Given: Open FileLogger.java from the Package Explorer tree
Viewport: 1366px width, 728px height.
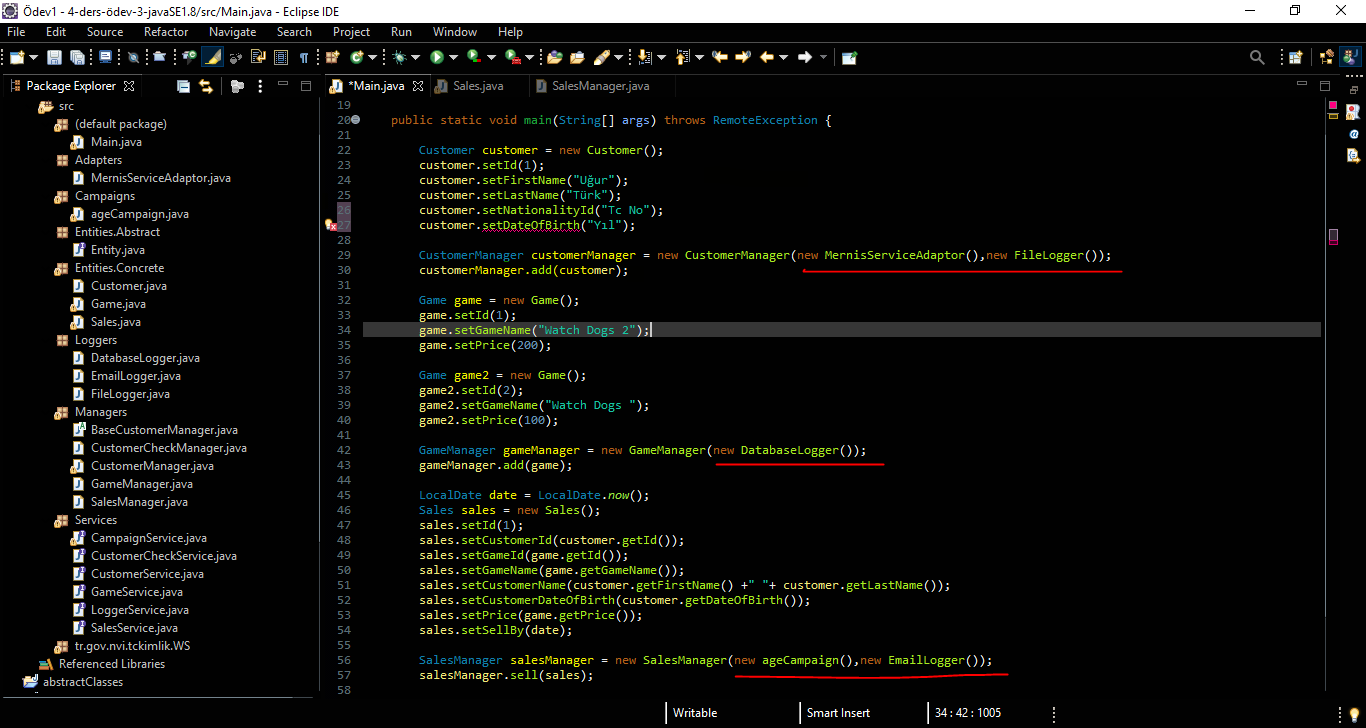Looking at the screenshot, I should [x=128, y=393].
